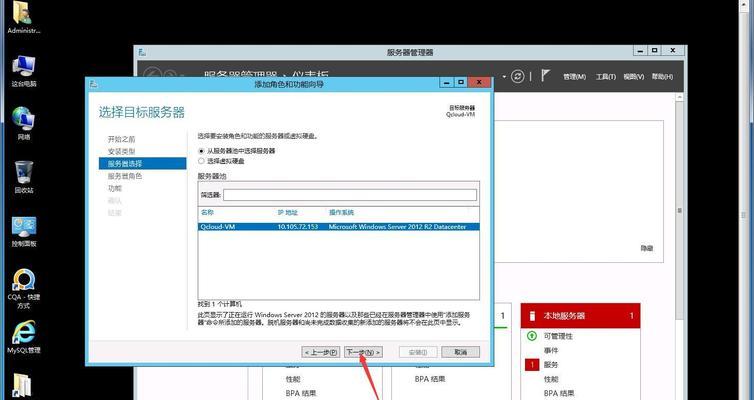Click the red services alert badge

click(532, 365)
